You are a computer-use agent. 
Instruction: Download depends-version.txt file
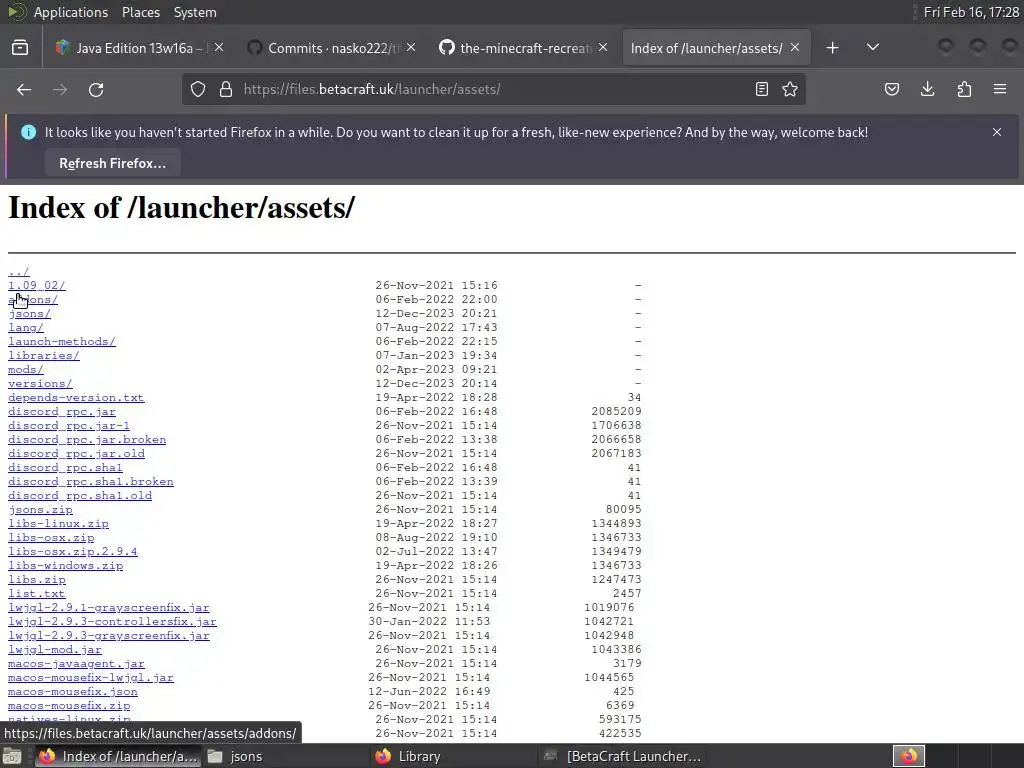click(76, 398)
